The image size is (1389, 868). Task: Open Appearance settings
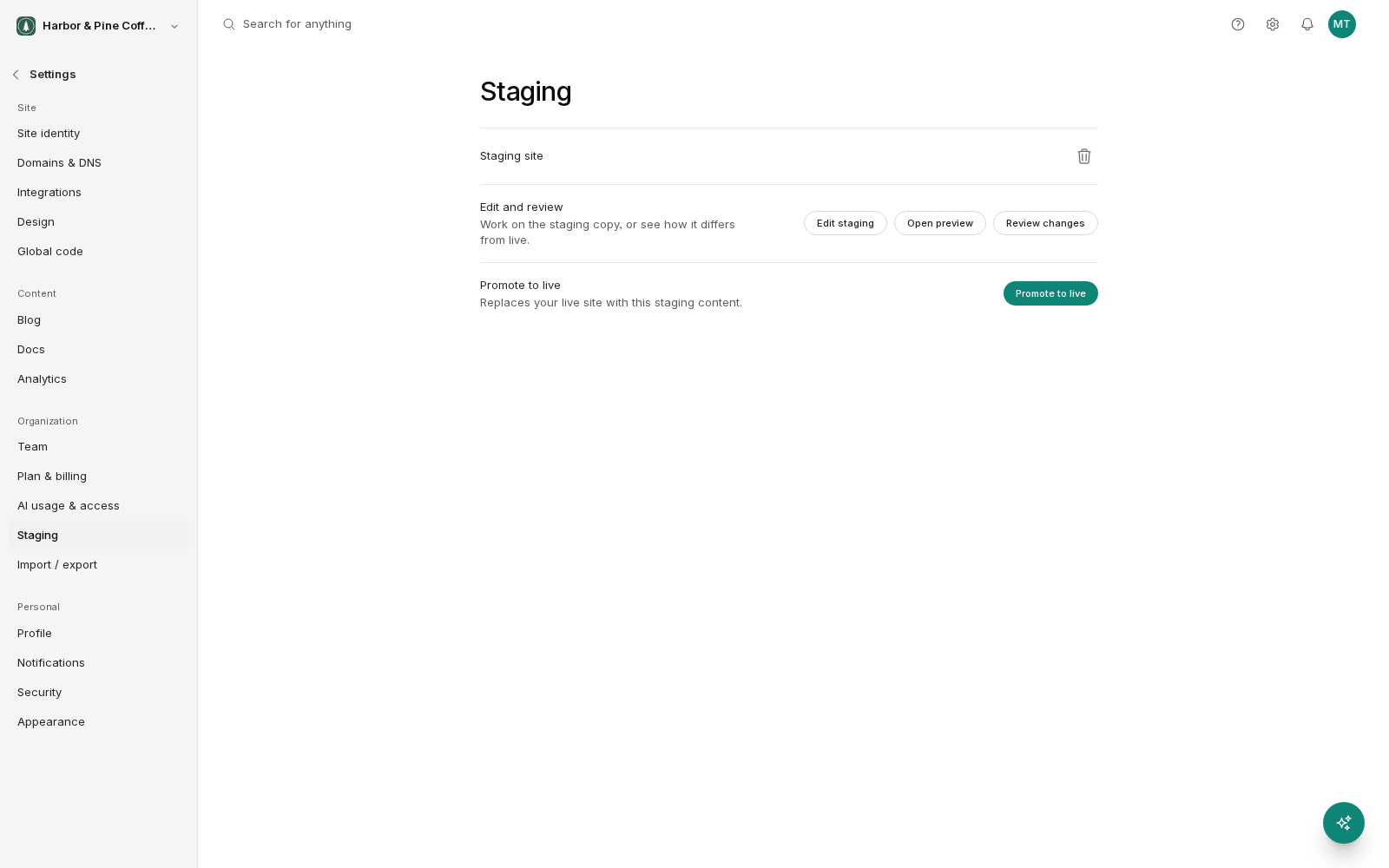point(98,722)
